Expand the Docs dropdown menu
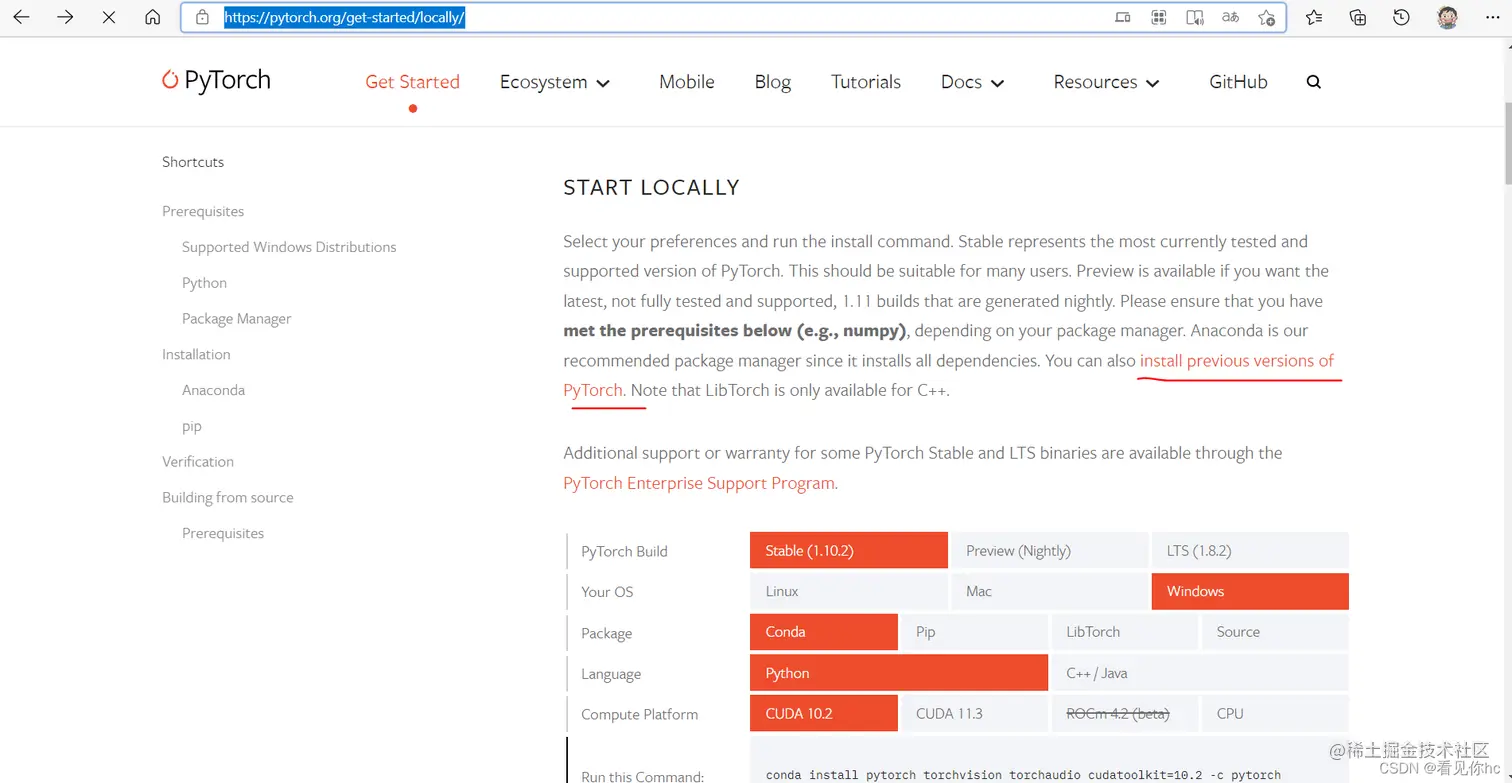This screenshot has height=783, width=1512. 972,82
